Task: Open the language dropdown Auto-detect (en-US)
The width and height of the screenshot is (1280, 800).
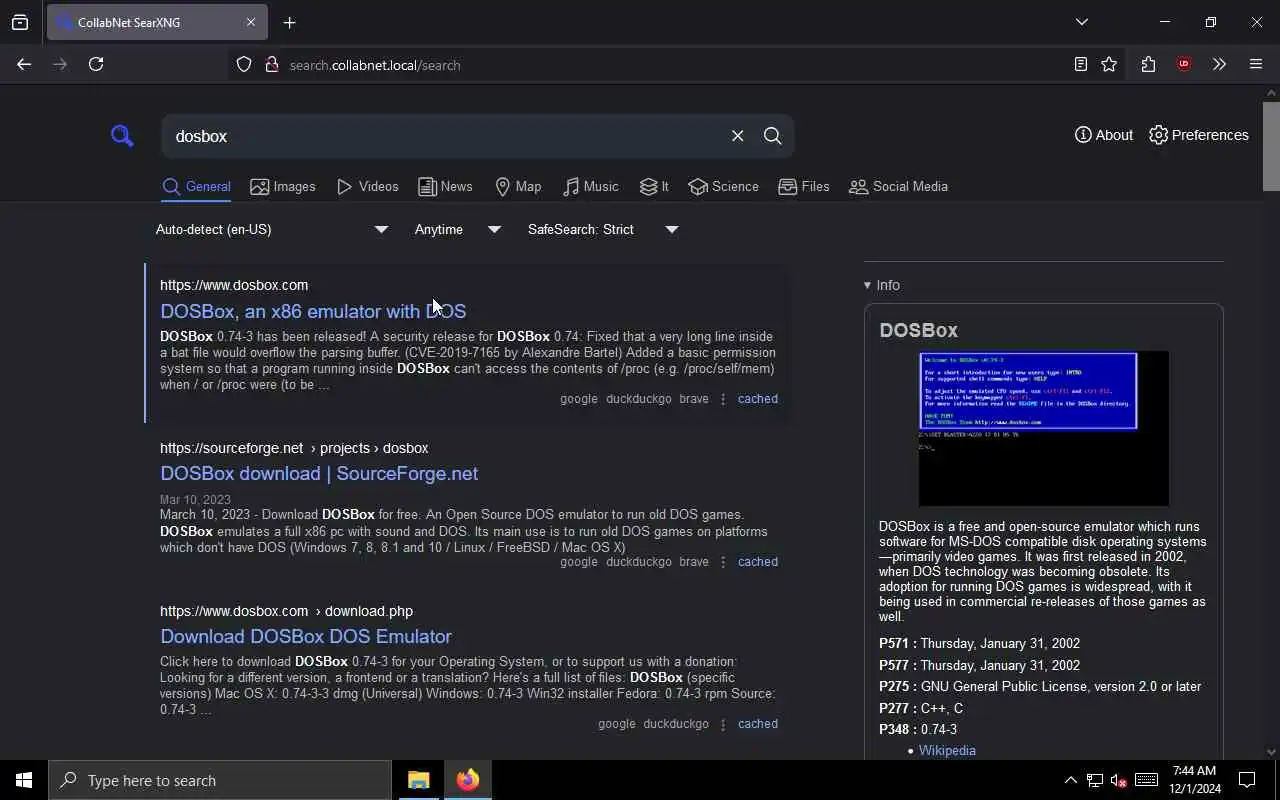Action: tap(272, 230)
